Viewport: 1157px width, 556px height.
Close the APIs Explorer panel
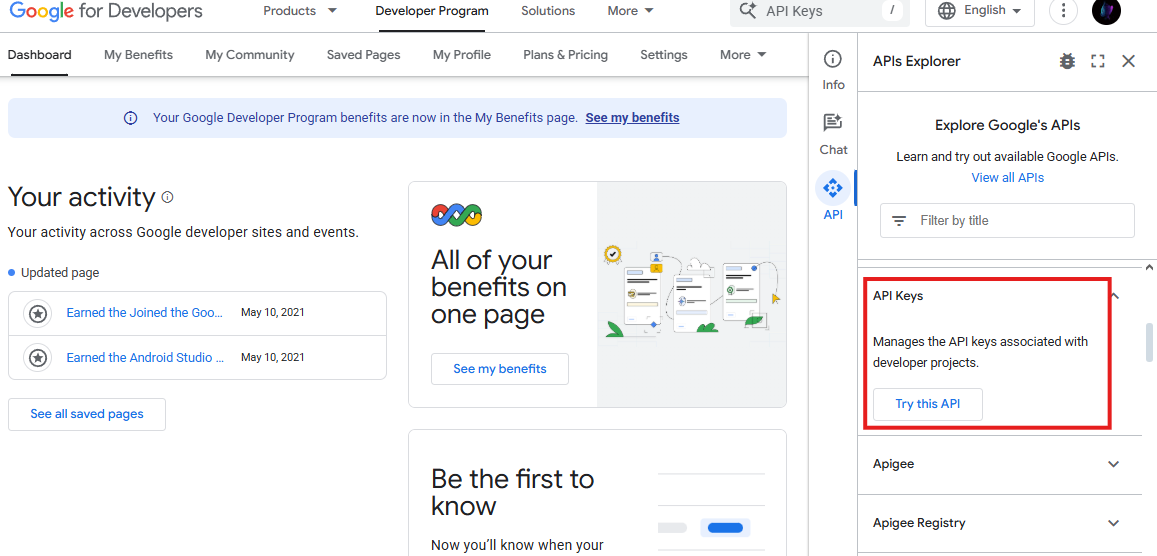click(x=1128, y=61)
